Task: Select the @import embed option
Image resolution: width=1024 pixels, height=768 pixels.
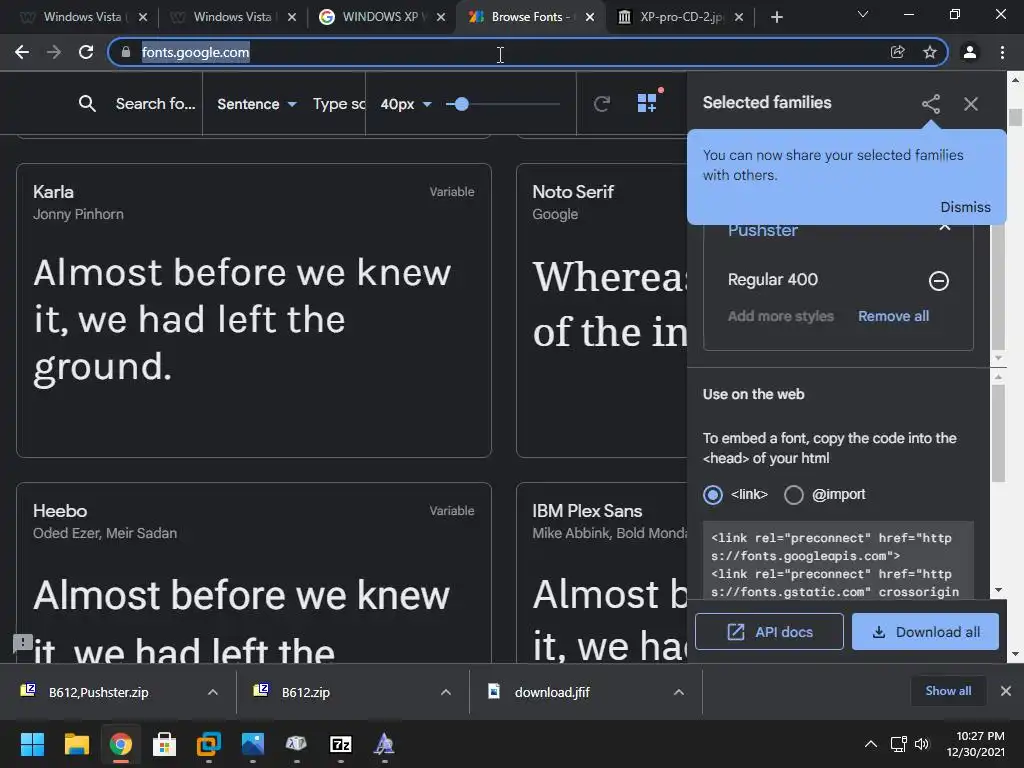Action: (x=793, y=494)
